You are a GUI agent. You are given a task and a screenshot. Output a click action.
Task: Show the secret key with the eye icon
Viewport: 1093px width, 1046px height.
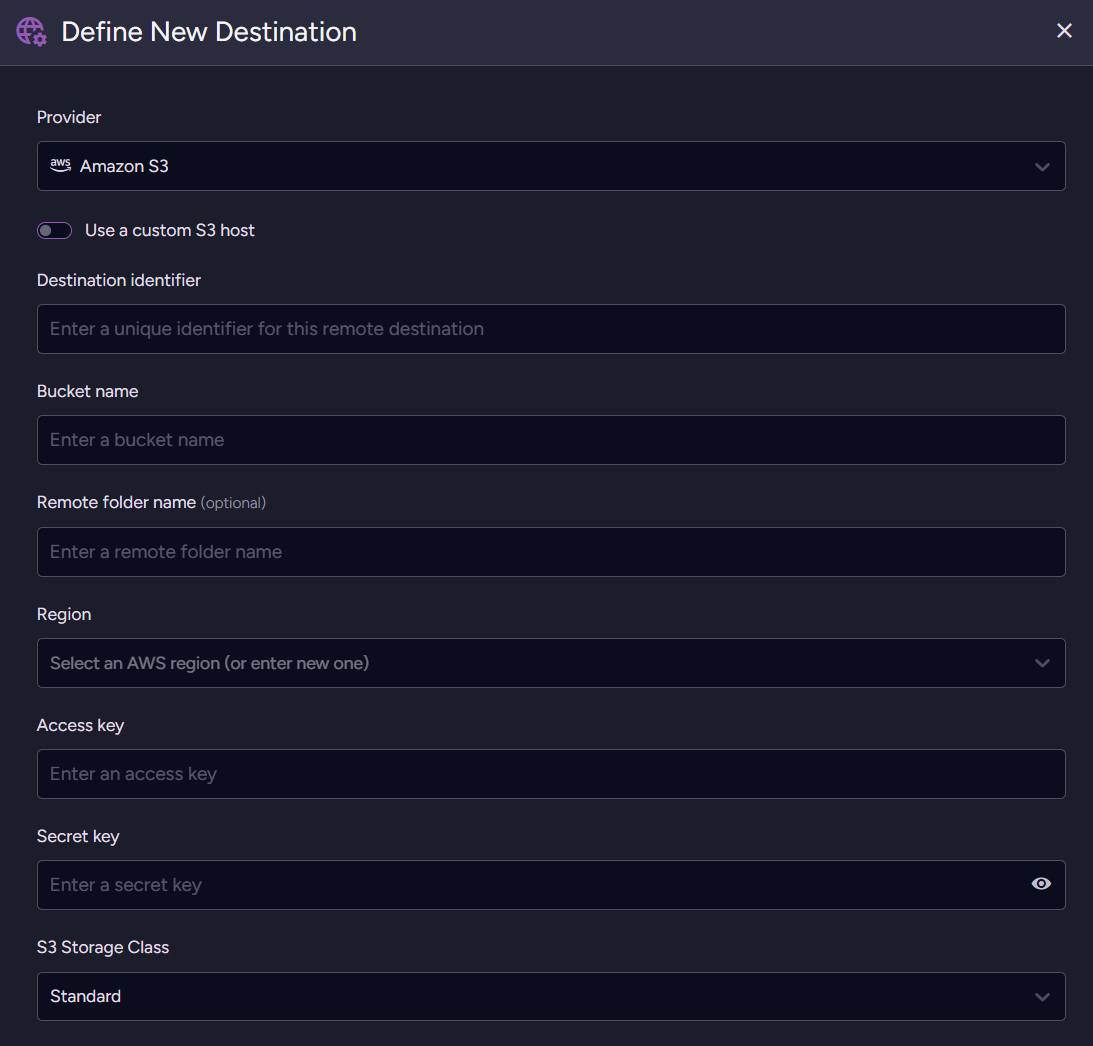1041,884
